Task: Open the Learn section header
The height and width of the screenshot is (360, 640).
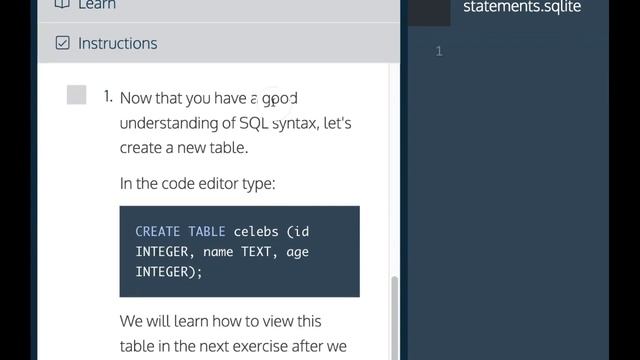Action: tap(218, 11)
